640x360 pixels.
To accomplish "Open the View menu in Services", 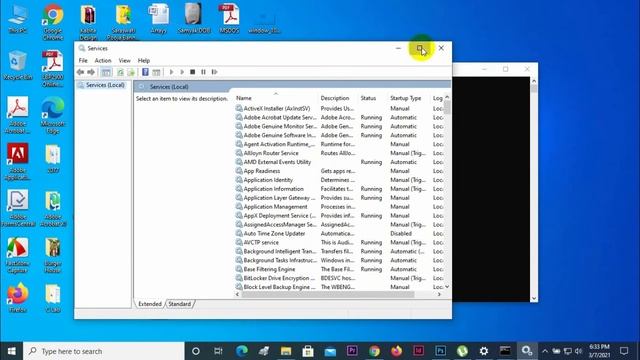I will pos(124,60).
